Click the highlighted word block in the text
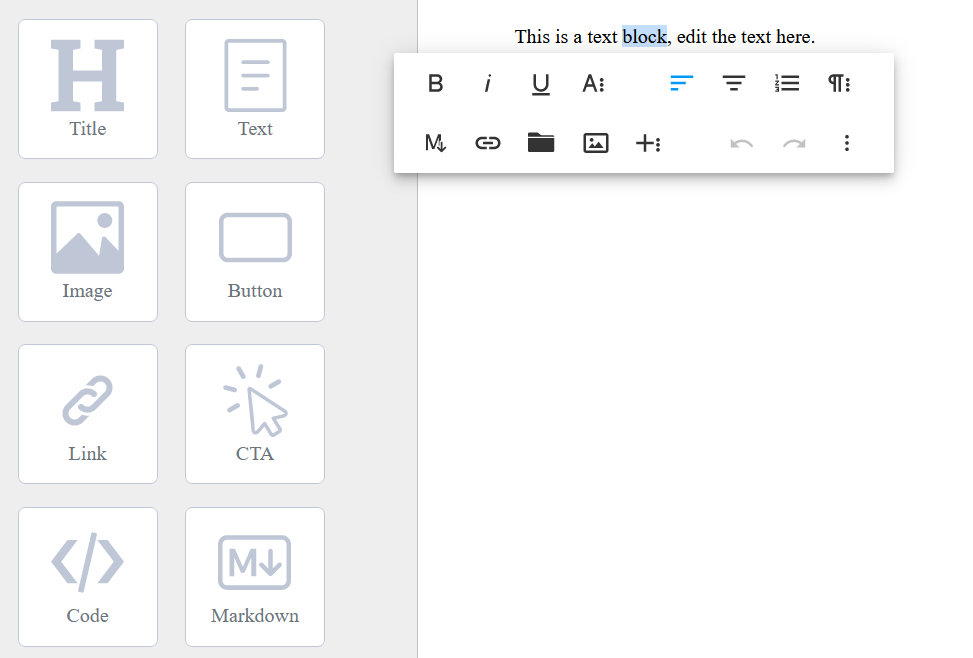Screen dimensions: 973x658 point(644,36)
